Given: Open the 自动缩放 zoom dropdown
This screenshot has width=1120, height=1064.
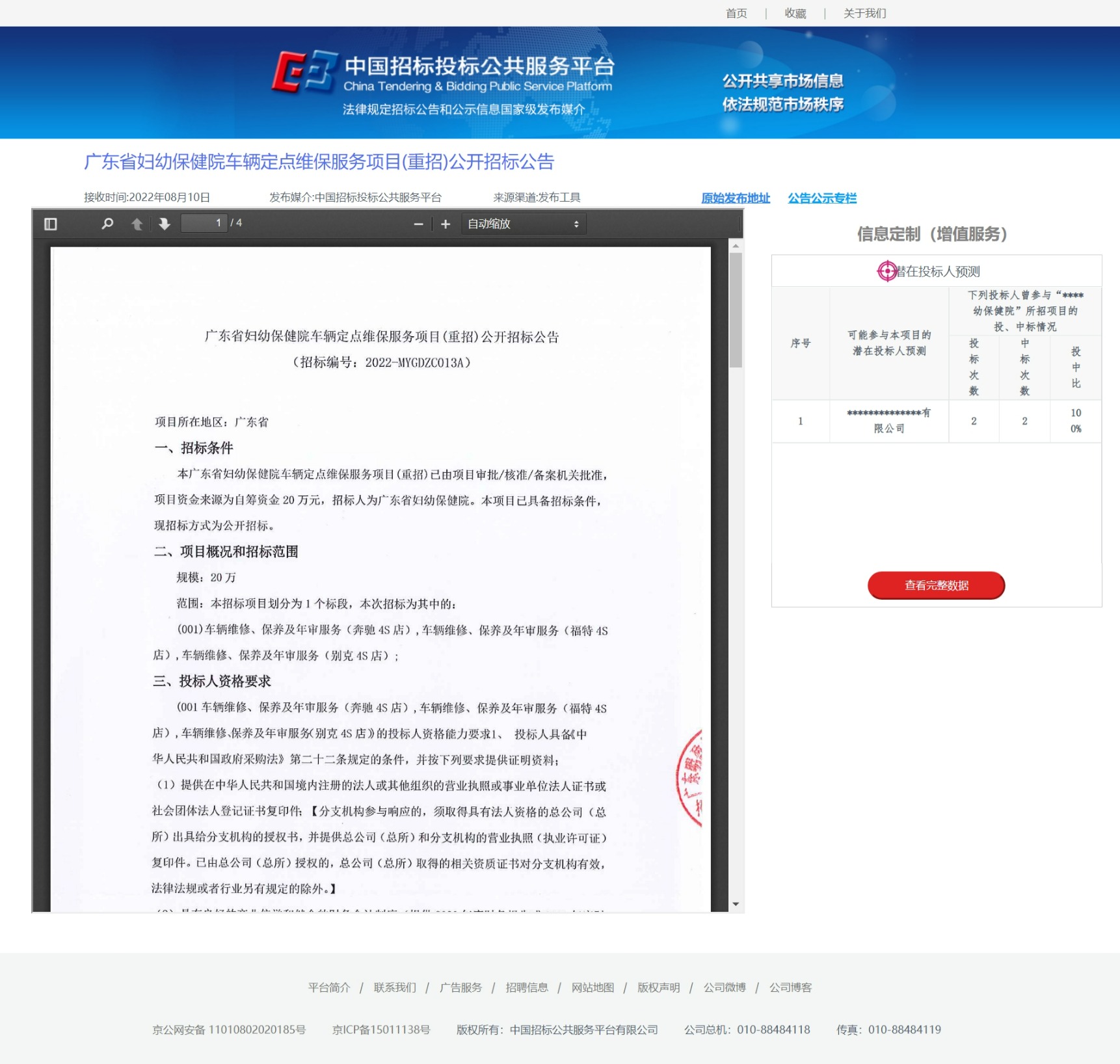Looking at the screenshot, I should point(524,224).
